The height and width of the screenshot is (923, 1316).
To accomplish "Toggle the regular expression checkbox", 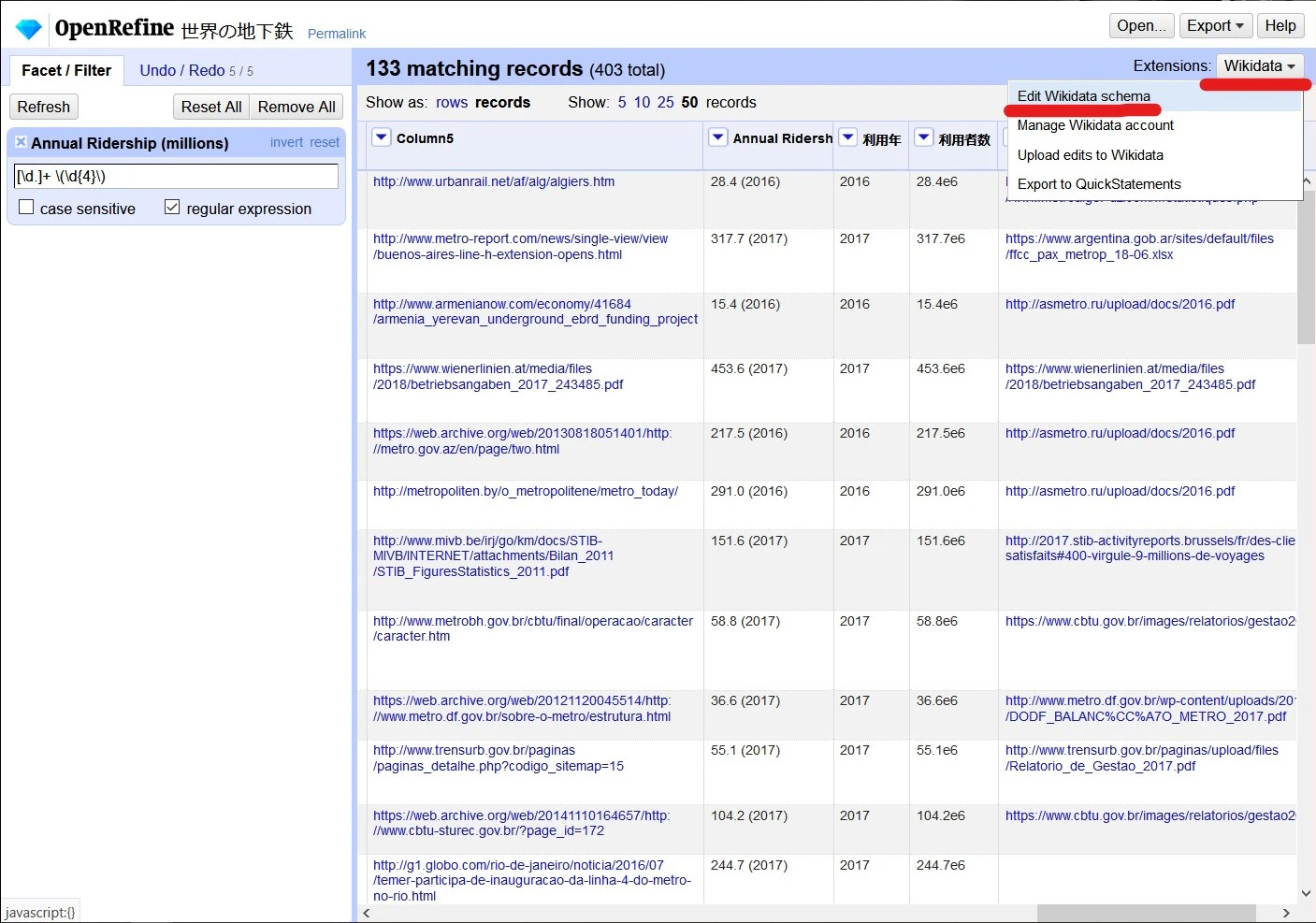I will pyautogui.click(x=172, y=207).
